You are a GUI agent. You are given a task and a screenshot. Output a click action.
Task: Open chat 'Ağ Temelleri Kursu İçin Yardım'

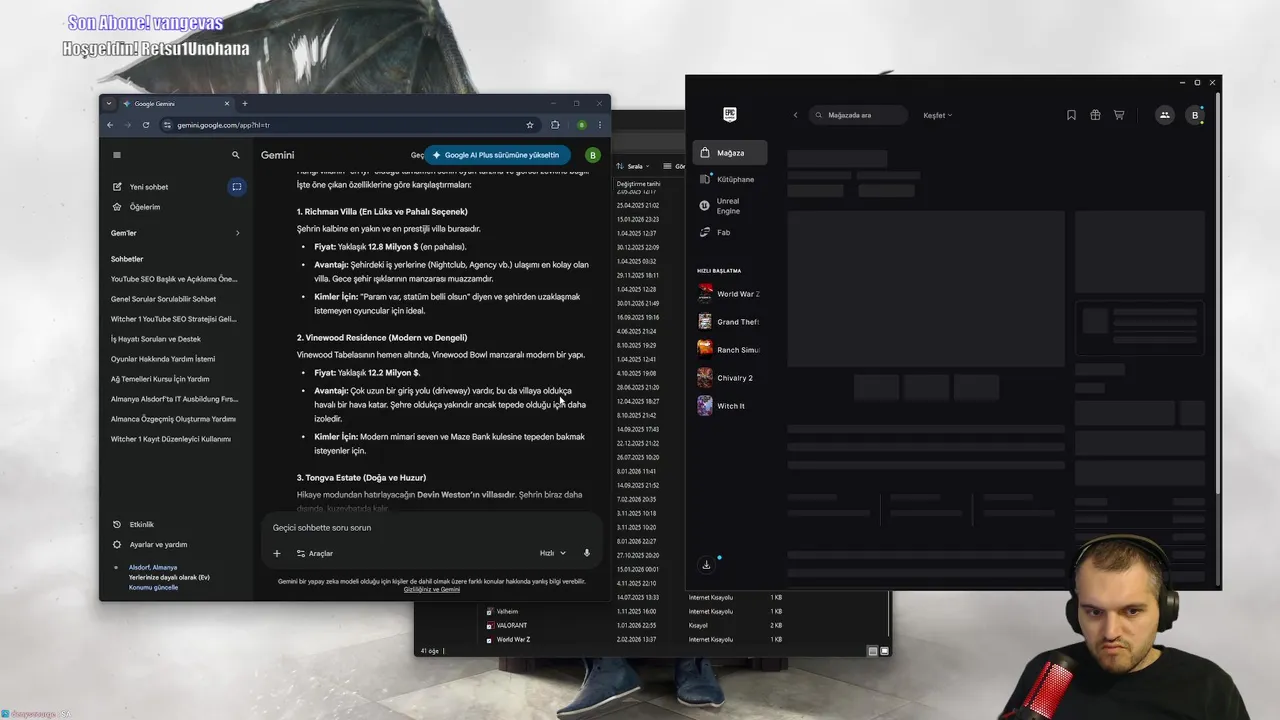pyautogui.click(x=160, y=379)
